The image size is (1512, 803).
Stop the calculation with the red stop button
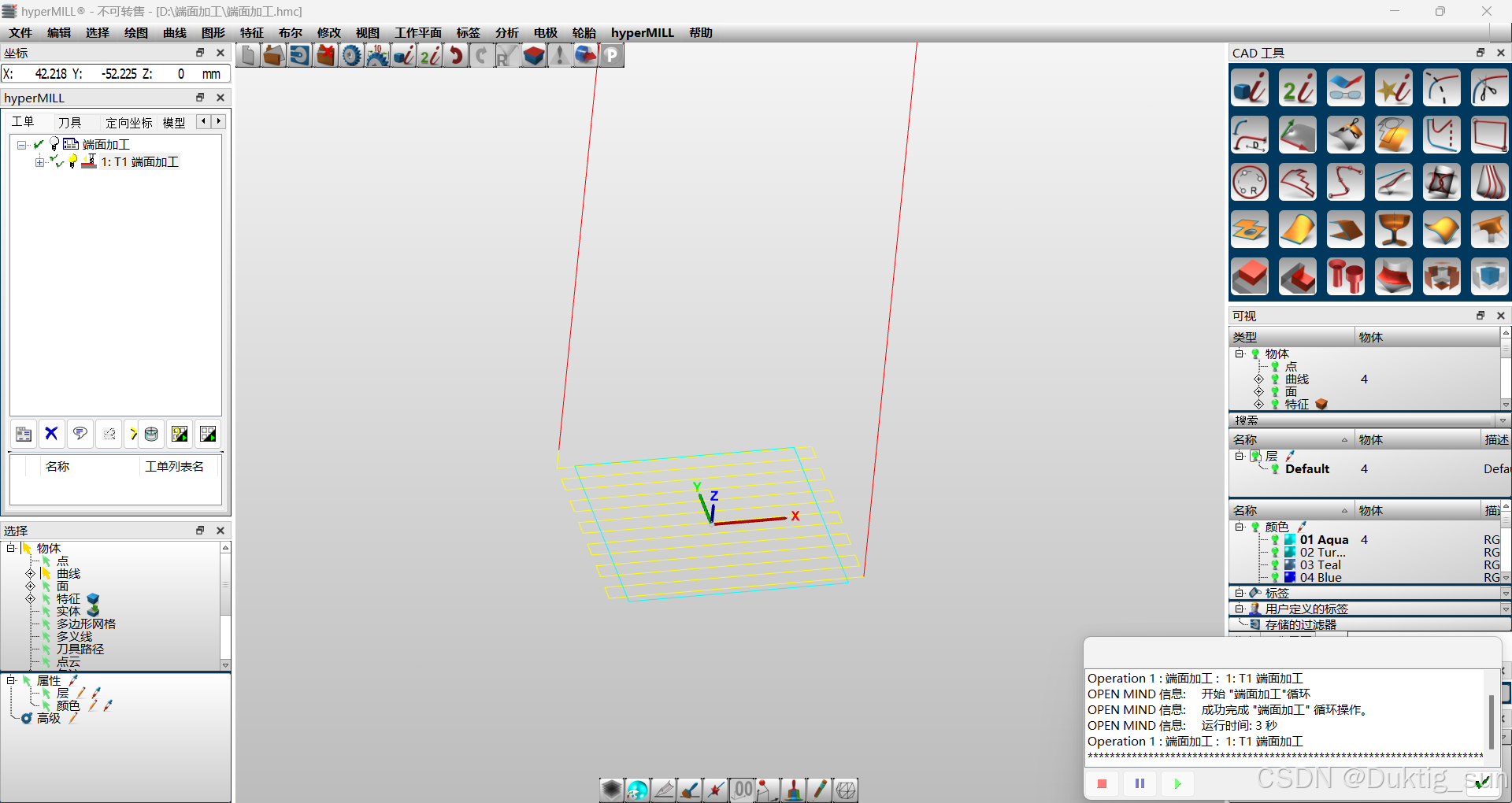coord(1102,783)
